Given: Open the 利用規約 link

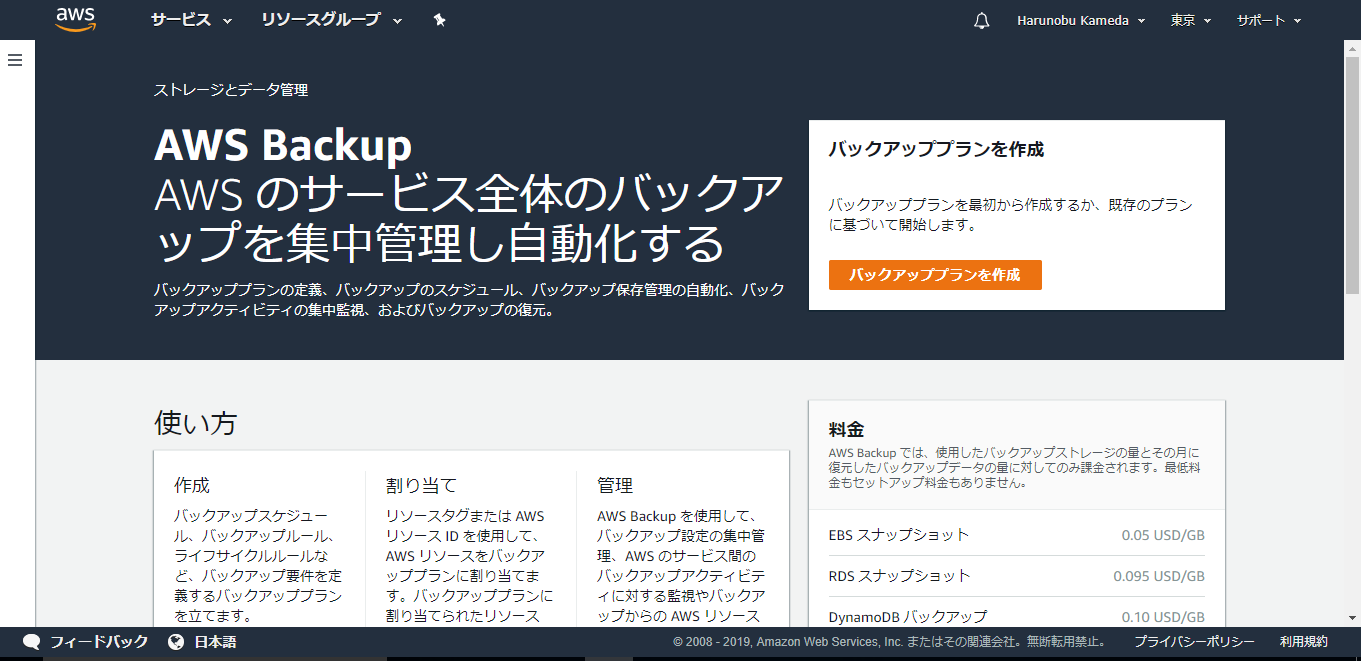Looking at the screenshot, I should (x=1304, y=642).
